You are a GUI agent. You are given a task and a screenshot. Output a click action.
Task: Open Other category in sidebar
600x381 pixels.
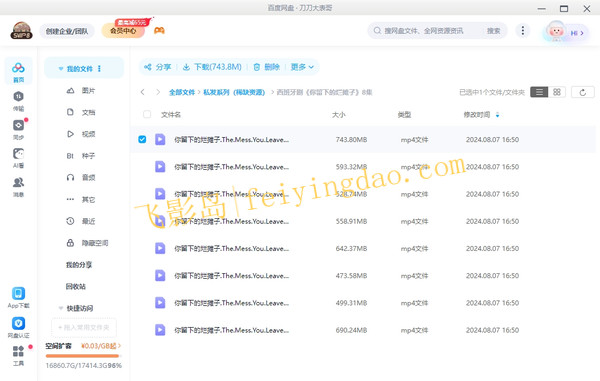click(81, 199)
